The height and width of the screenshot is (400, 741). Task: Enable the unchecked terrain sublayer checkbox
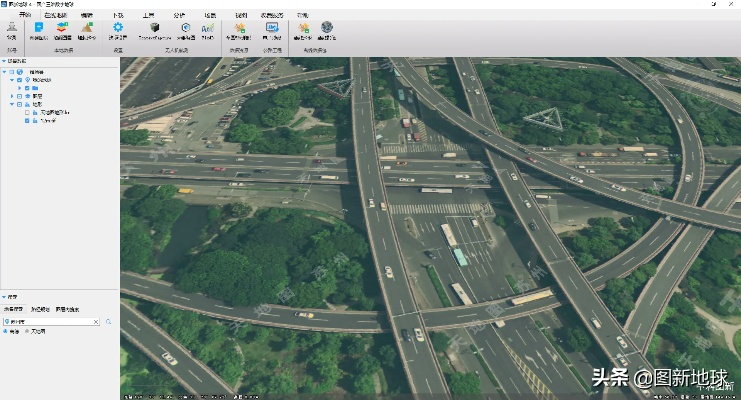tap(28, 112)
